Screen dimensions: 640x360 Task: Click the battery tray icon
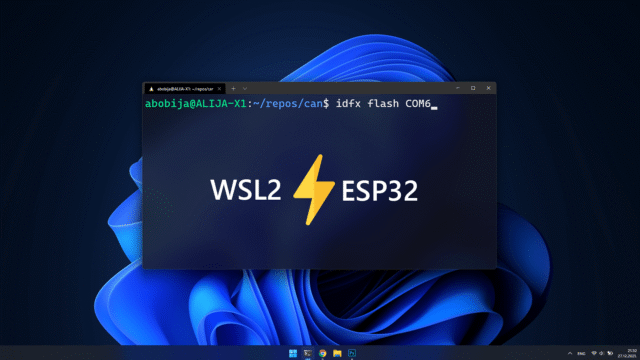pyautogui.click(x=610, y=353)
